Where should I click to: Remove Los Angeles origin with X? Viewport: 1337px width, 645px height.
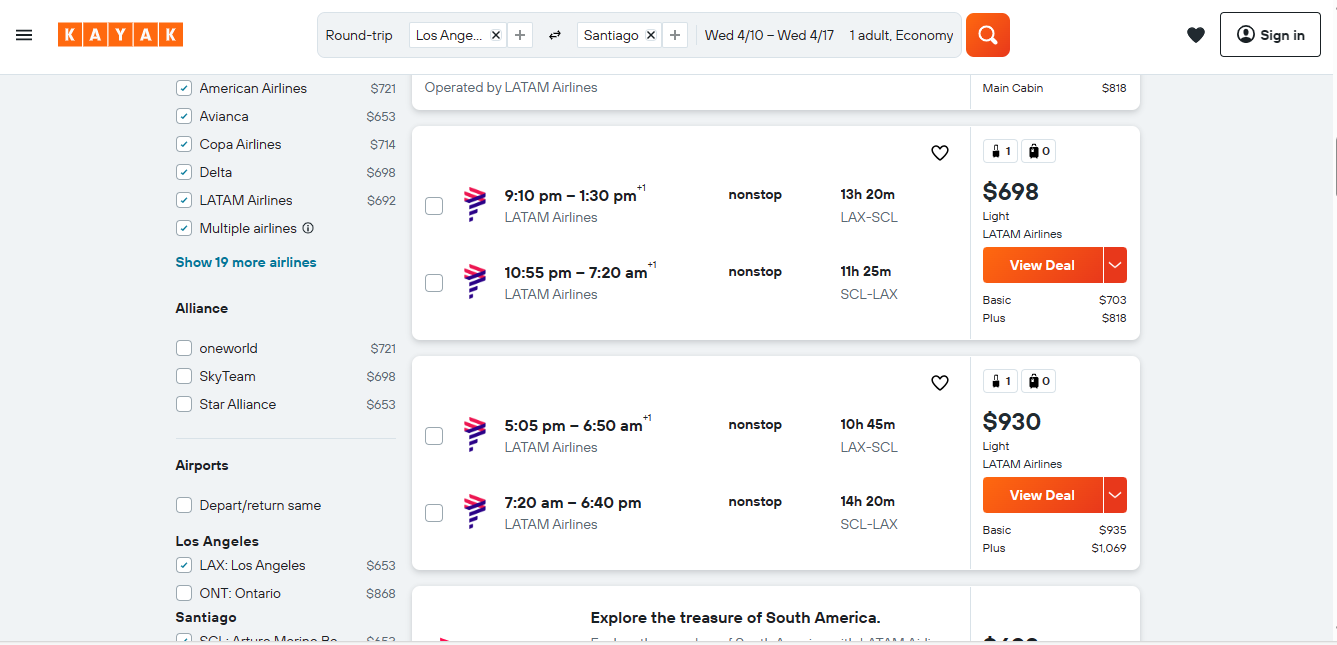coord(495,35)
